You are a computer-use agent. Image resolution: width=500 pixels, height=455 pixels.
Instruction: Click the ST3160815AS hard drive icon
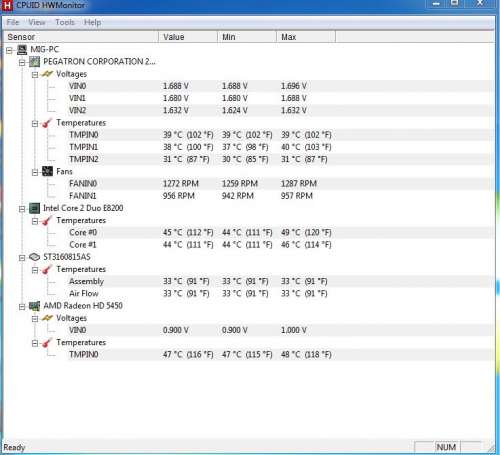34,257
